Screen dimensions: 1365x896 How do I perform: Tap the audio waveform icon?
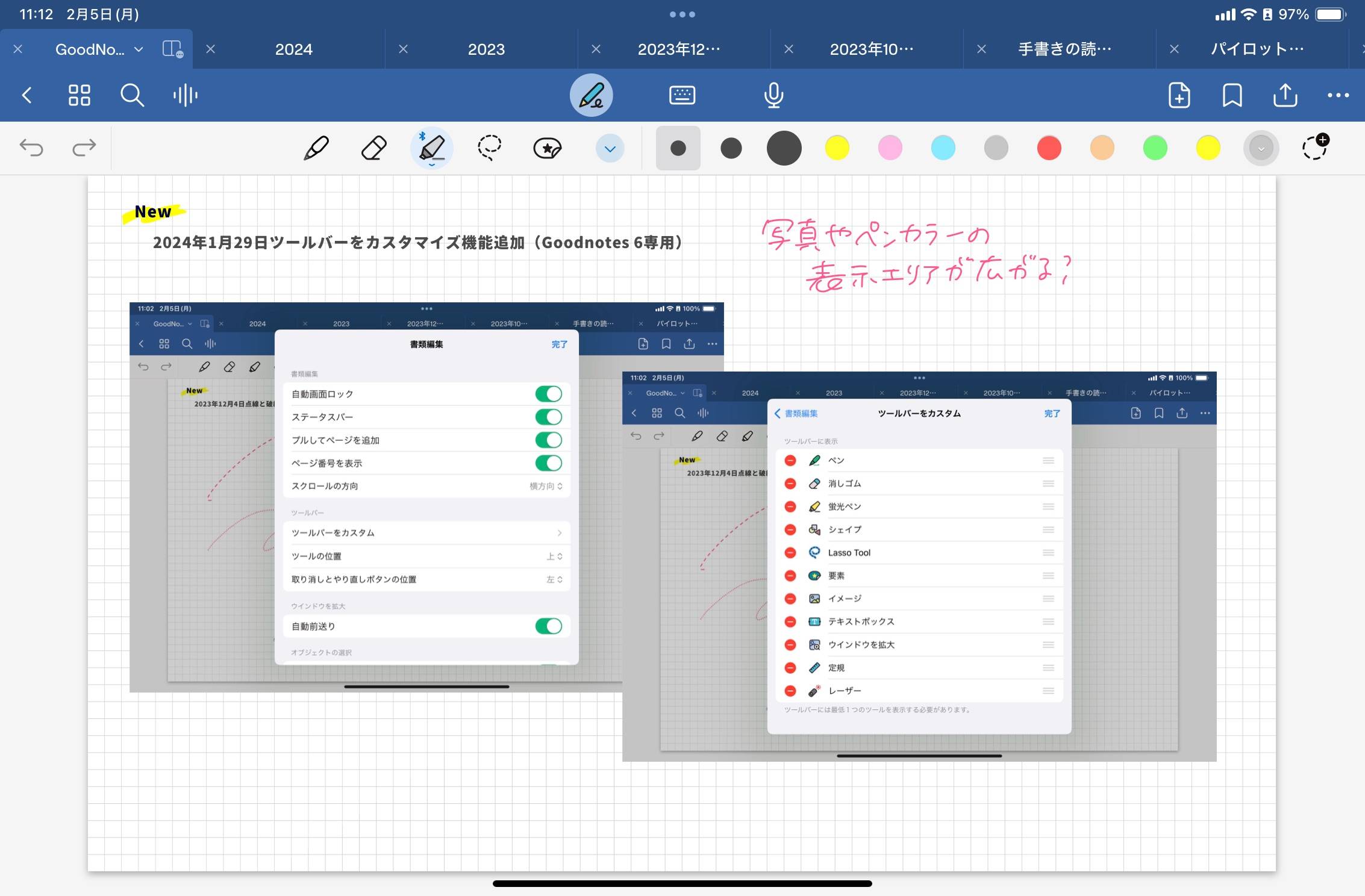tap(185, 95)
